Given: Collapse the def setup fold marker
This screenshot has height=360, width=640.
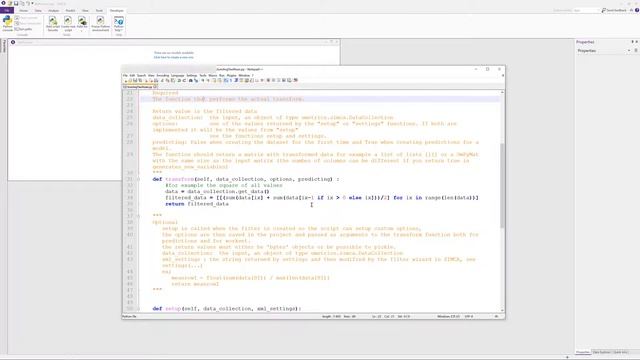Looking at the screenshot, I should pyautogui.click(x=138, y=309).
